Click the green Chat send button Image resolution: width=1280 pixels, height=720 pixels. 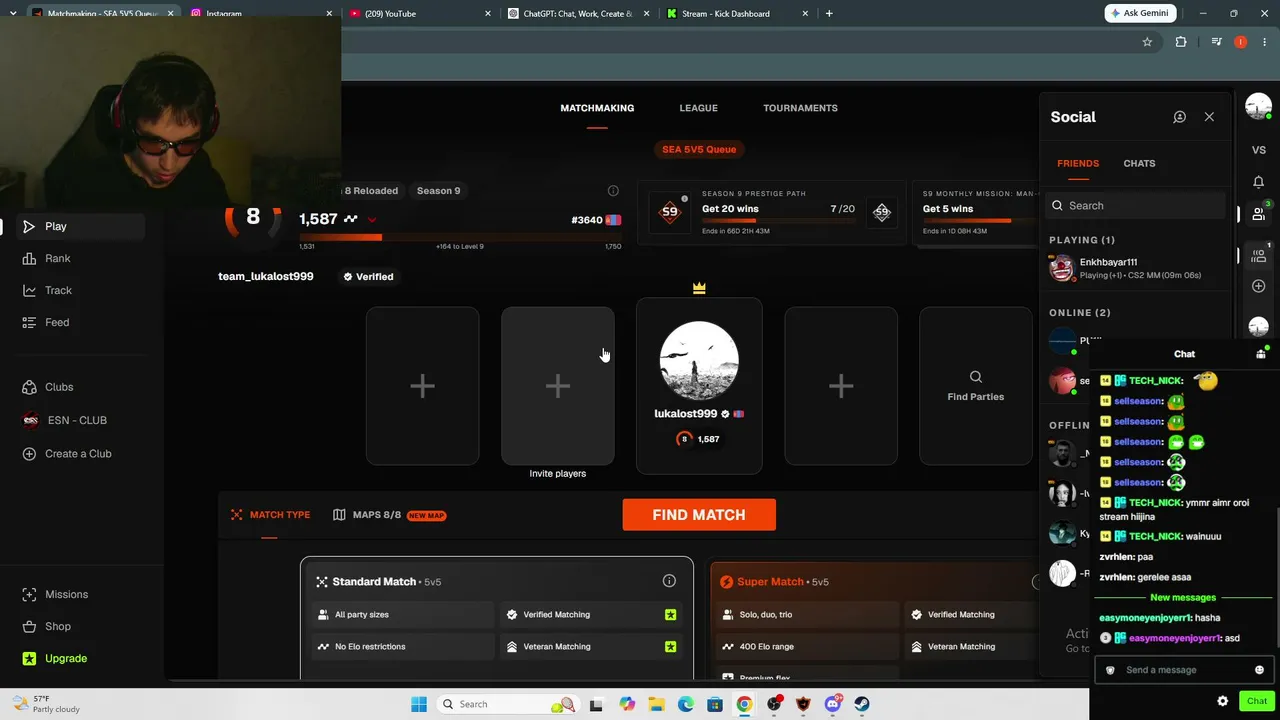point(1257,701)
